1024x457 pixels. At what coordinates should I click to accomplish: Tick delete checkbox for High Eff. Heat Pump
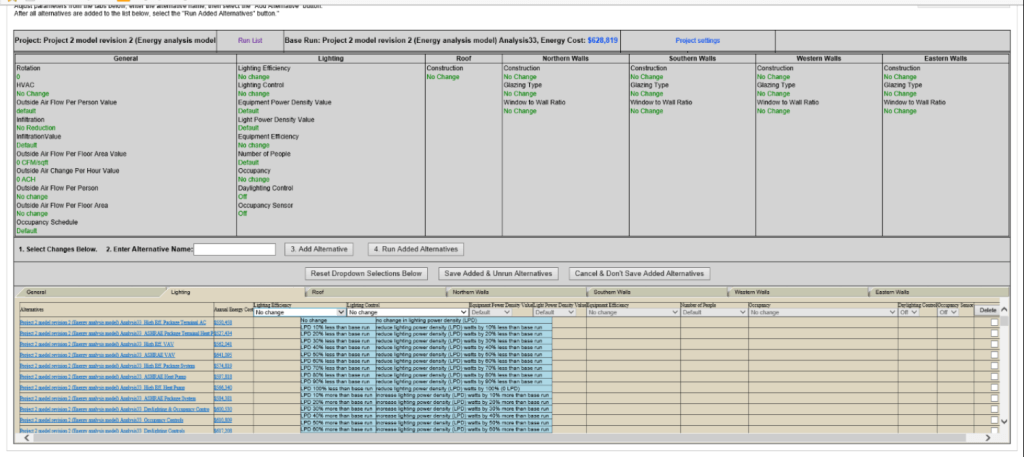click(994, 387)
